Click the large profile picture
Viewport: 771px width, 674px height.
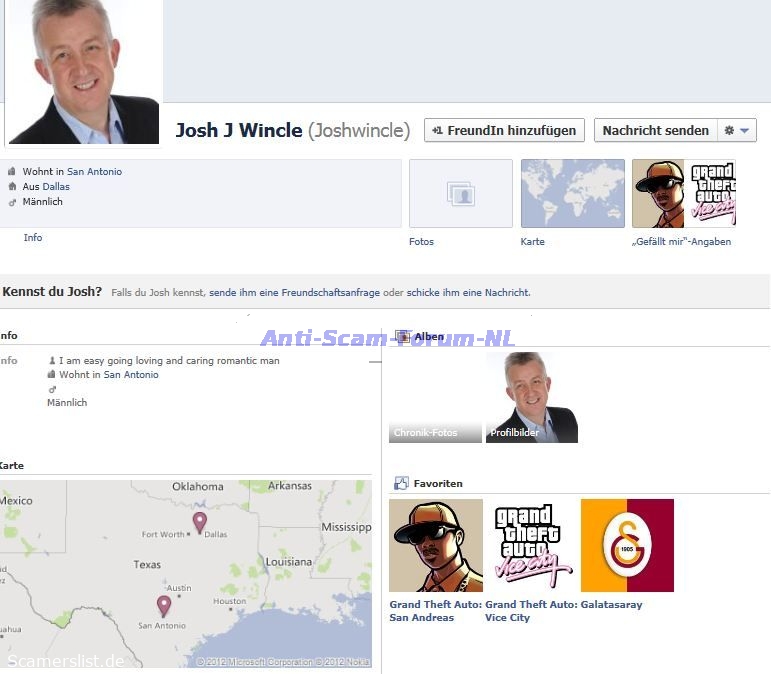click(x=83, y=70)
